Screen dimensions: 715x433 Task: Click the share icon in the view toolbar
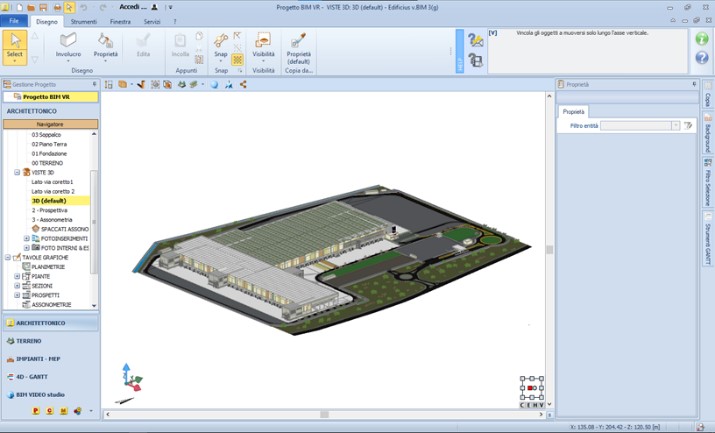pyautogui.click(x=243, y=85)
